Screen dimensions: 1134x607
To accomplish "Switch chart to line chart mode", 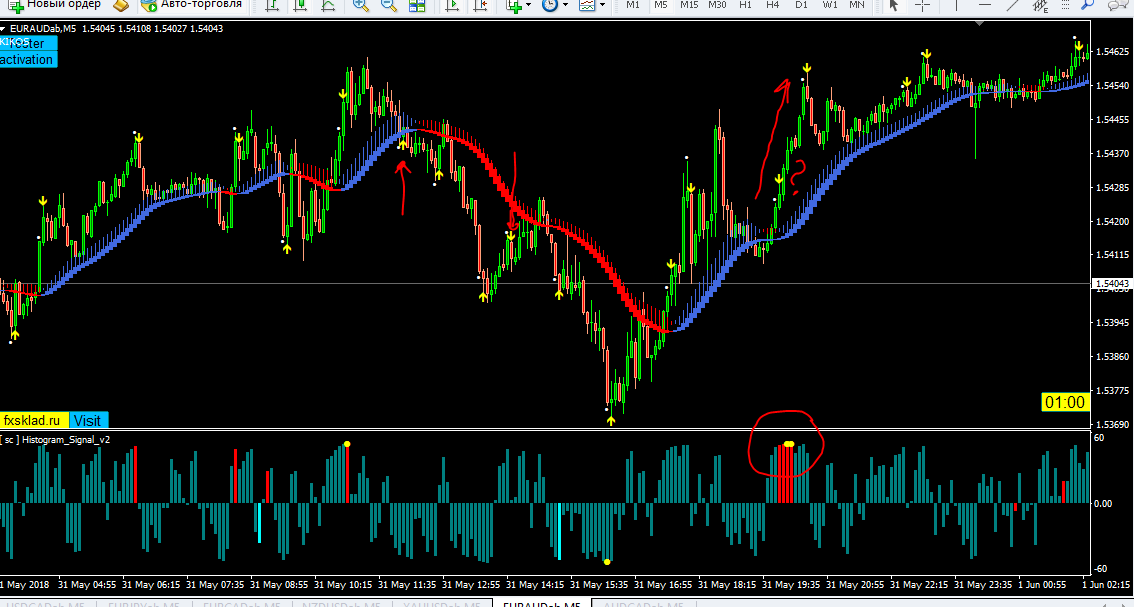I will point(327,5).
